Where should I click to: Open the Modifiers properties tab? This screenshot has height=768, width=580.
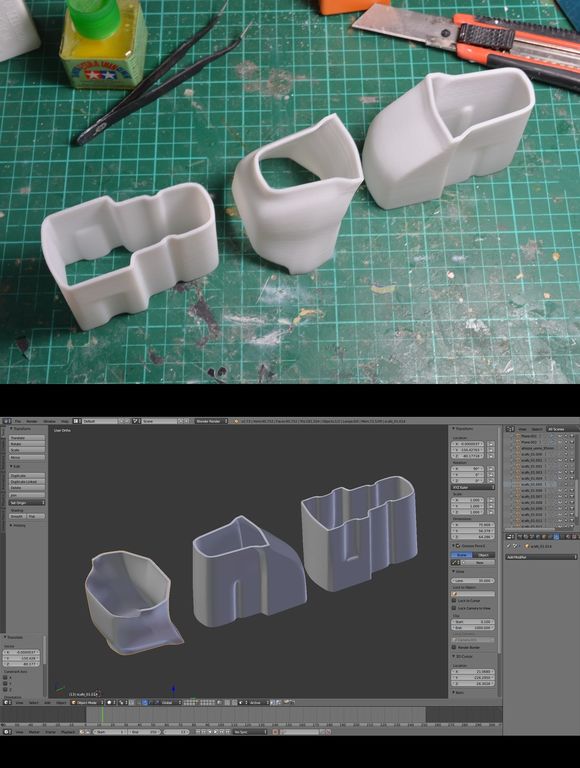tap(556, 537)
